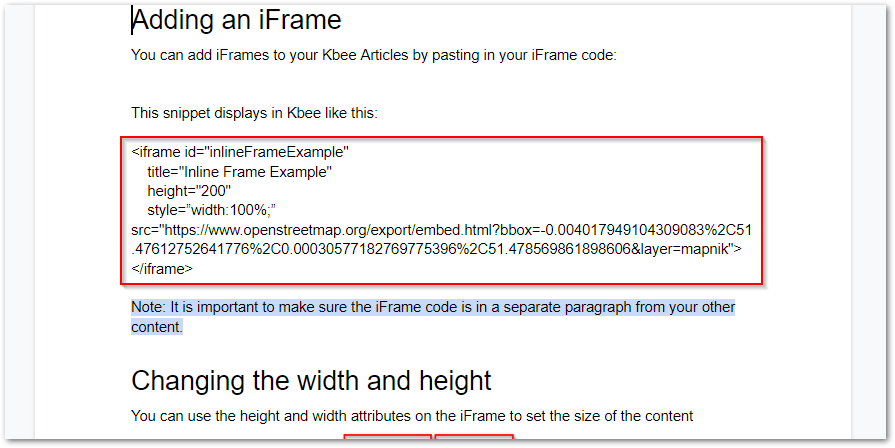Click the id="inlineFrameExample" code line
The image size is (895, 448).
pos(240,153)
